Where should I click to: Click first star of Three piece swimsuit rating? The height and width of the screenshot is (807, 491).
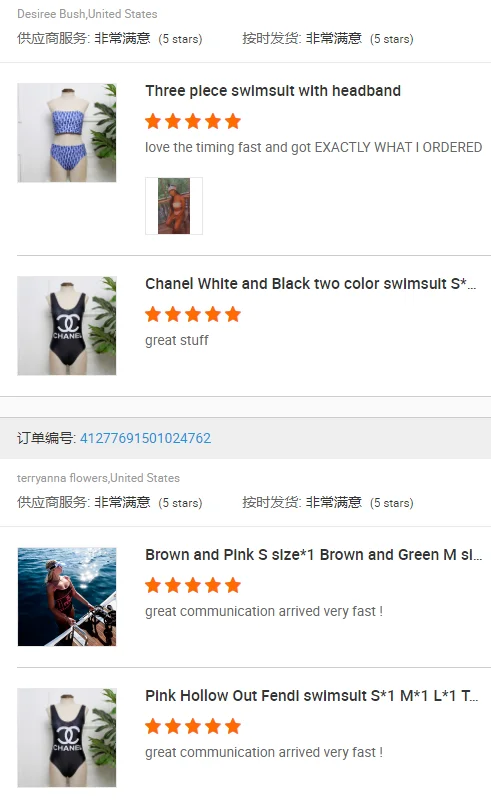tap(153, 121)
